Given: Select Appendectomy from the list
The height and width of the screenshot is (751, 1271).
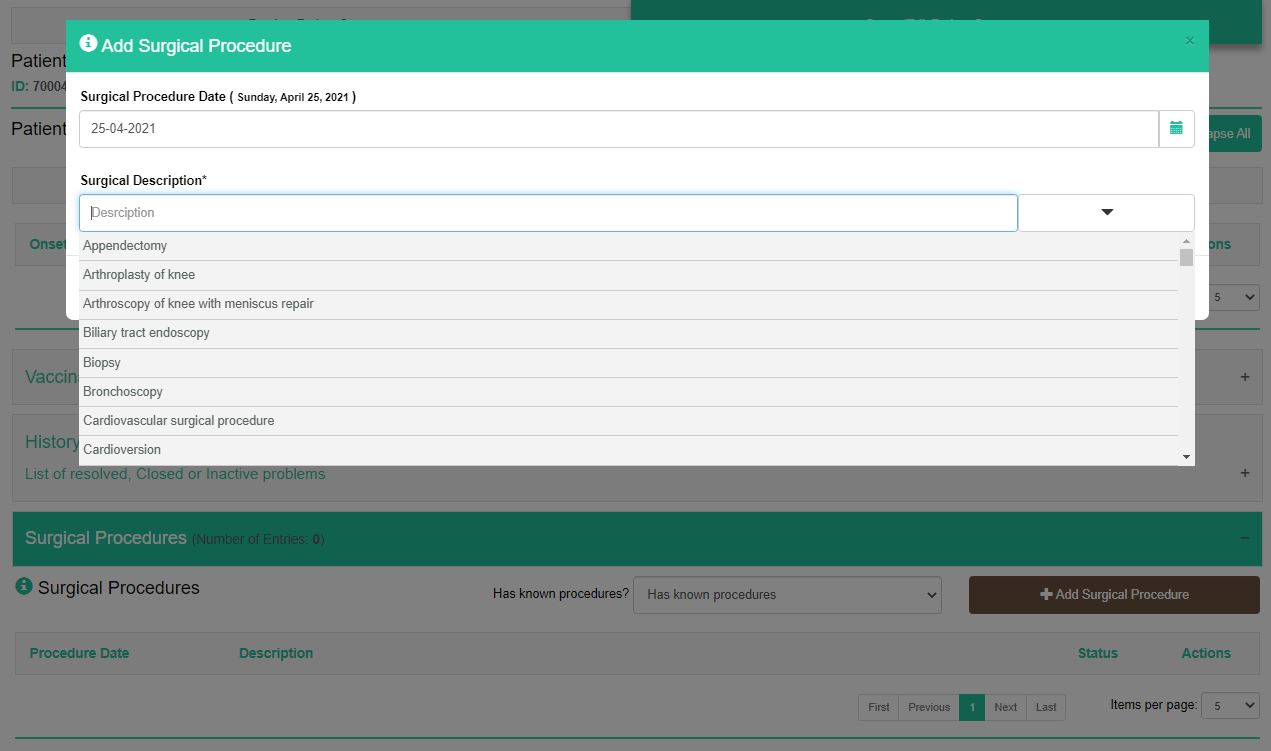Looking at the screenshot, I should (x=125, y=246).
